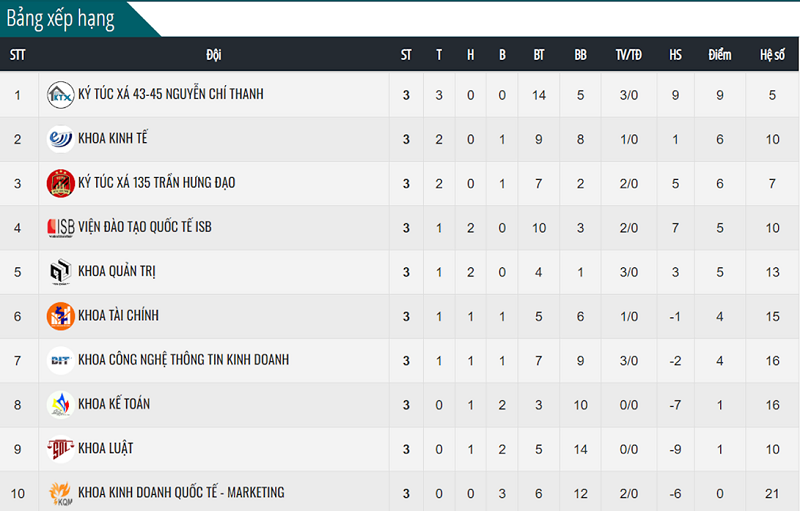Open the SOL logo for Khoa Luật
800x511 pixels.
pos(60,449)
